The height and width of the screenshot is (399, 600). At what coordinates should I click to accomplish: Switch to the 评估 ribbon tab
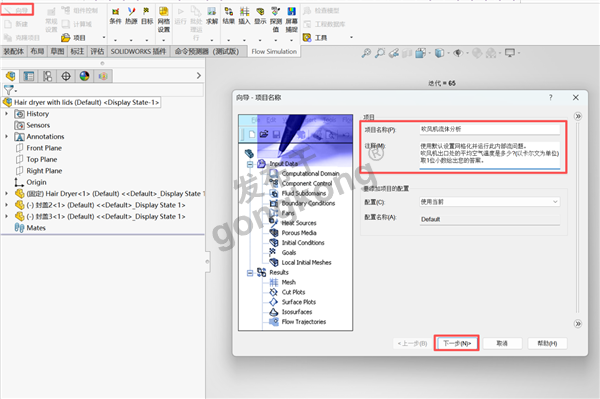coord(97,51)
